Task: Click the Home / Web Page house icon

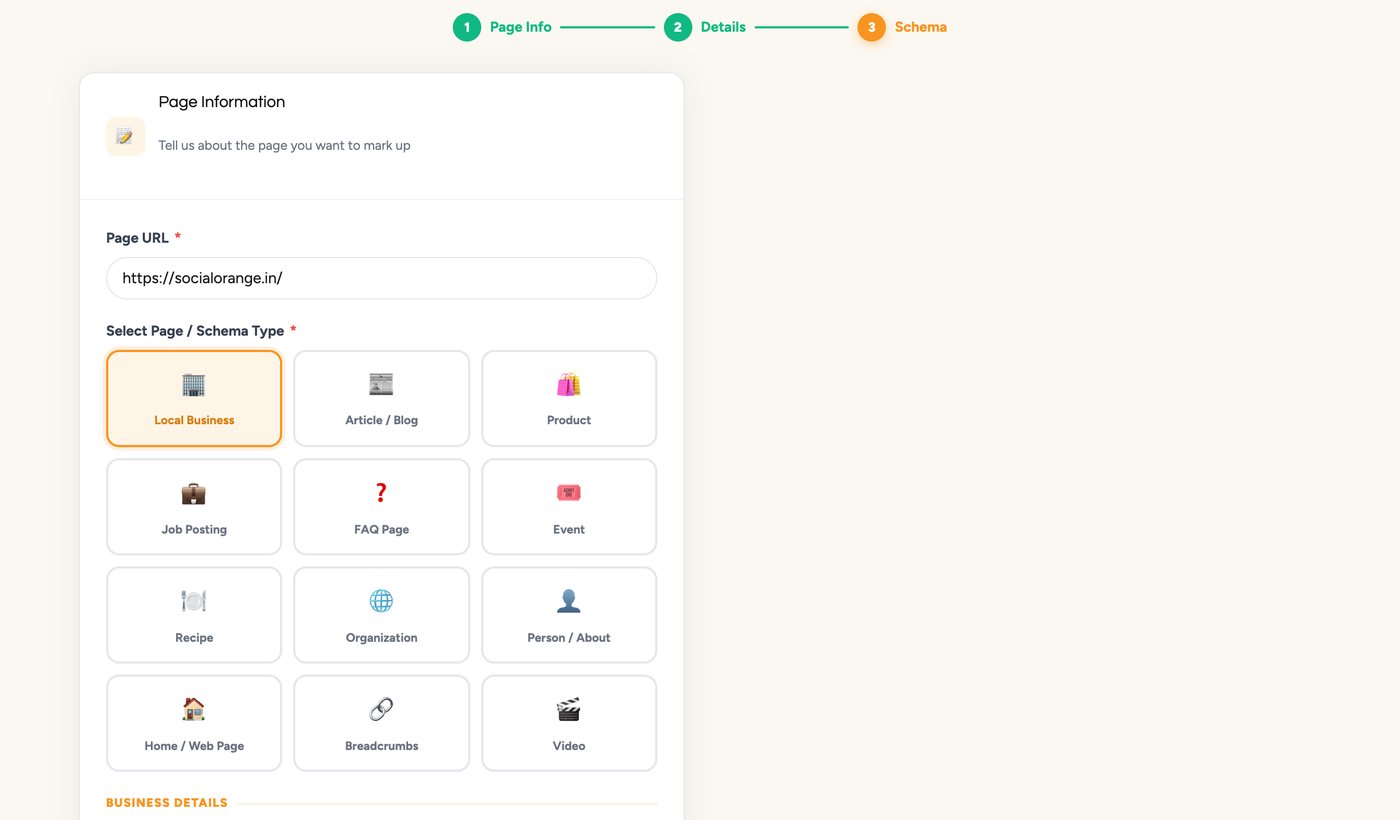Action: pyautogui.click(x=194, y=709)
